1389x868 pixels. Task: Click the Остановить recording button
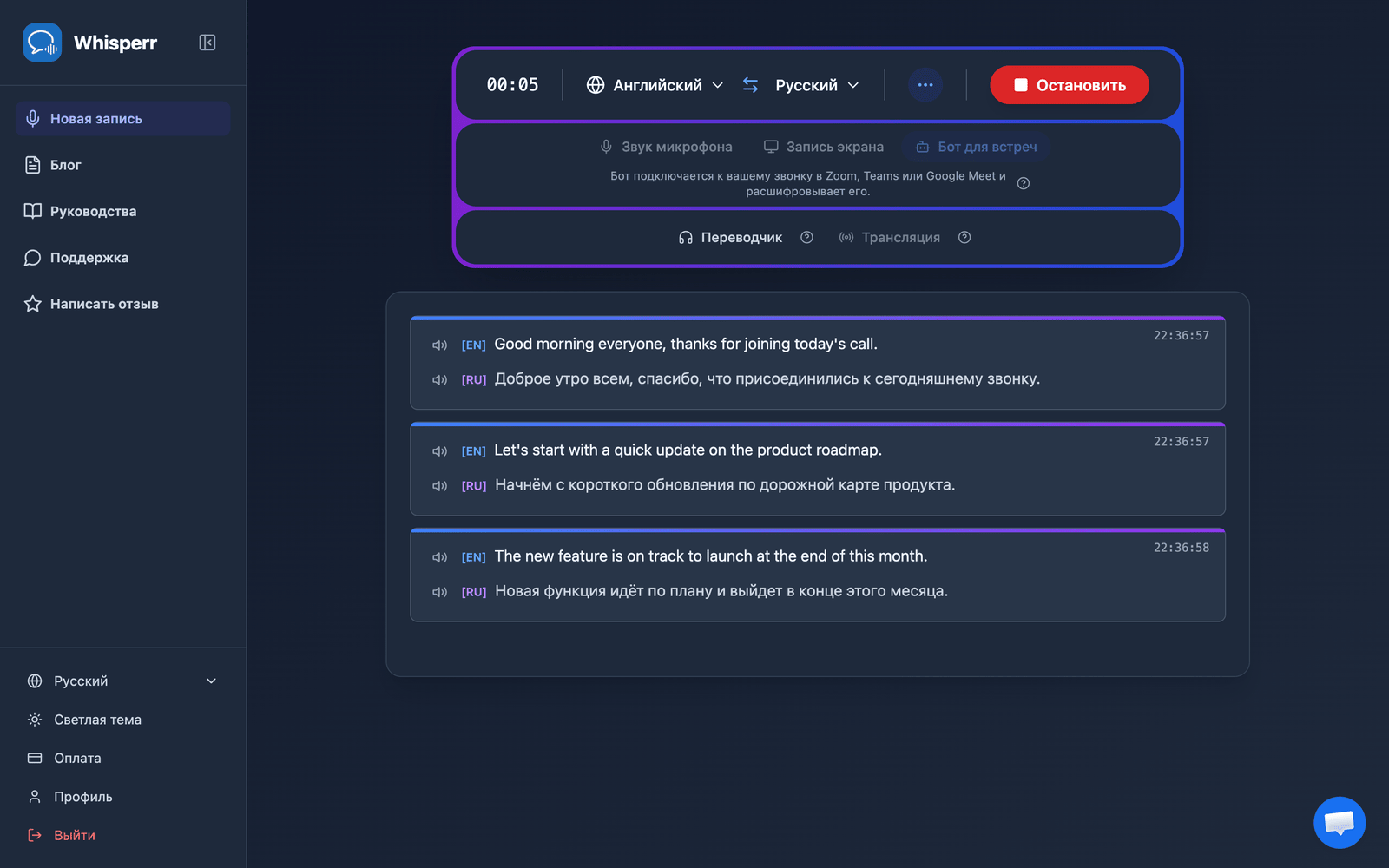coord(1070,85)
